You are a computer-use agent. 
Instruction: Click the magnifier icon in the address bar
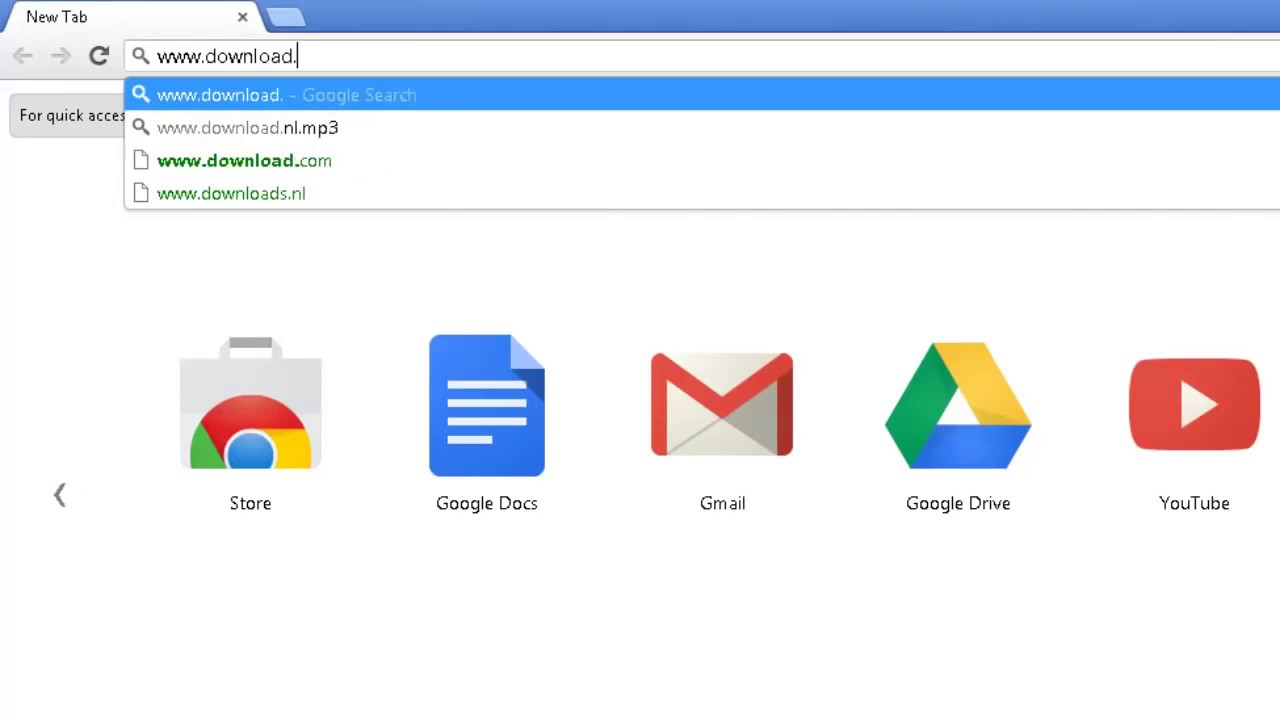(x=141, y=56)
